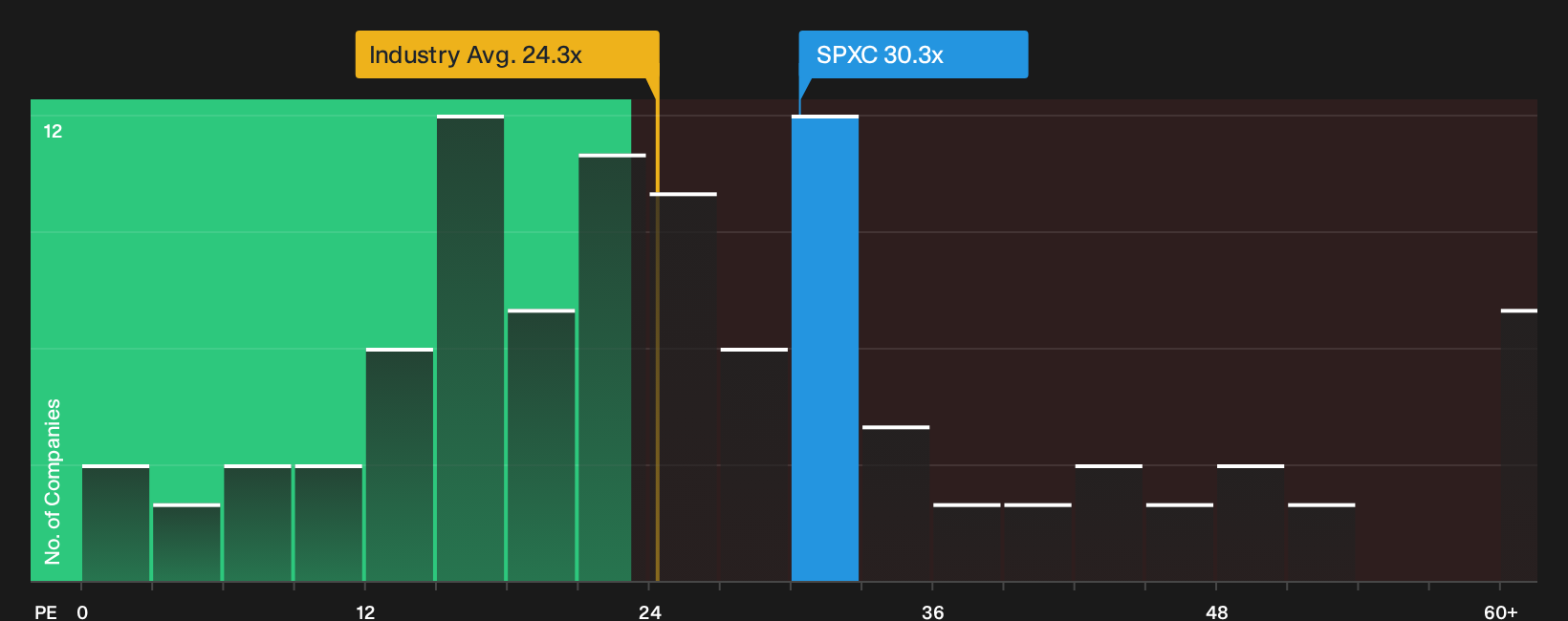Click the 'No. of Companies' axis title
The width and height of the screenshot is (1568, 621).
(53, 481)
